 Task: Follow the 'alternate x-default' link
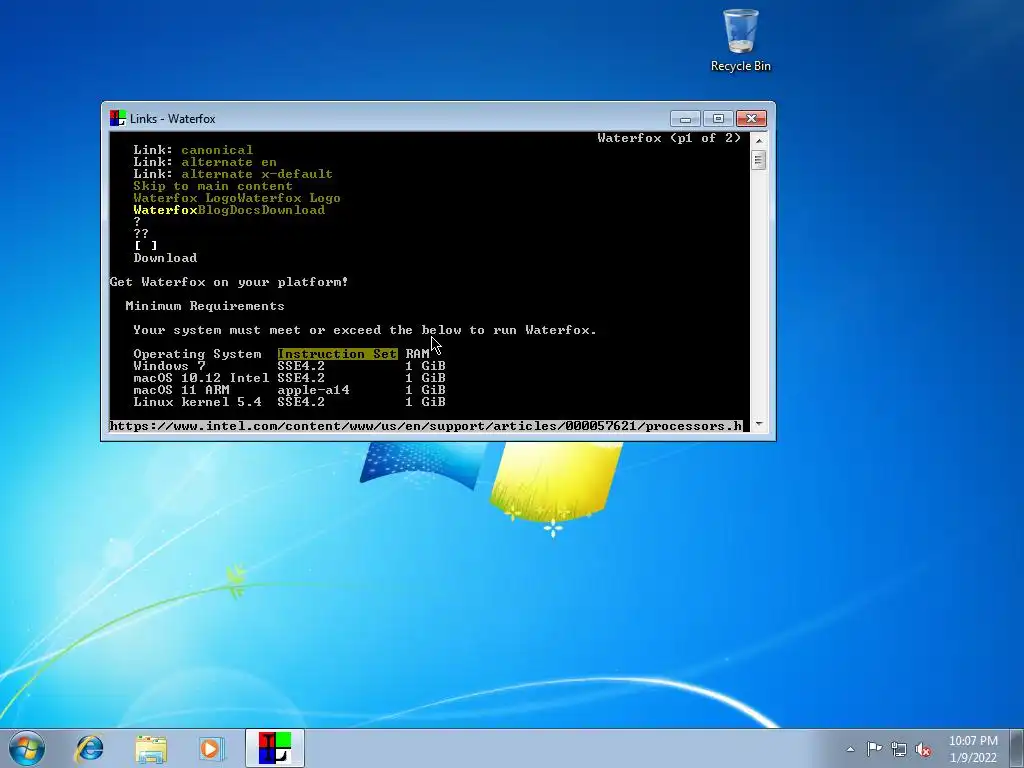[257, 174]
